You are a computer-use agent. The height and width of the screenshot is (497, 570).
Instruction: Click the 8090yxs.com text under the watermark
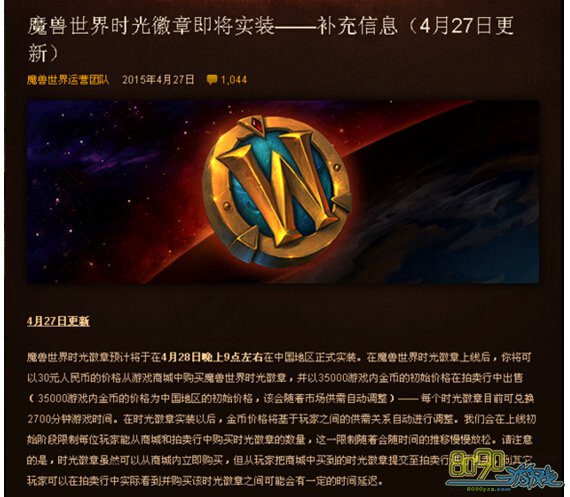click(x=487, y=489)
